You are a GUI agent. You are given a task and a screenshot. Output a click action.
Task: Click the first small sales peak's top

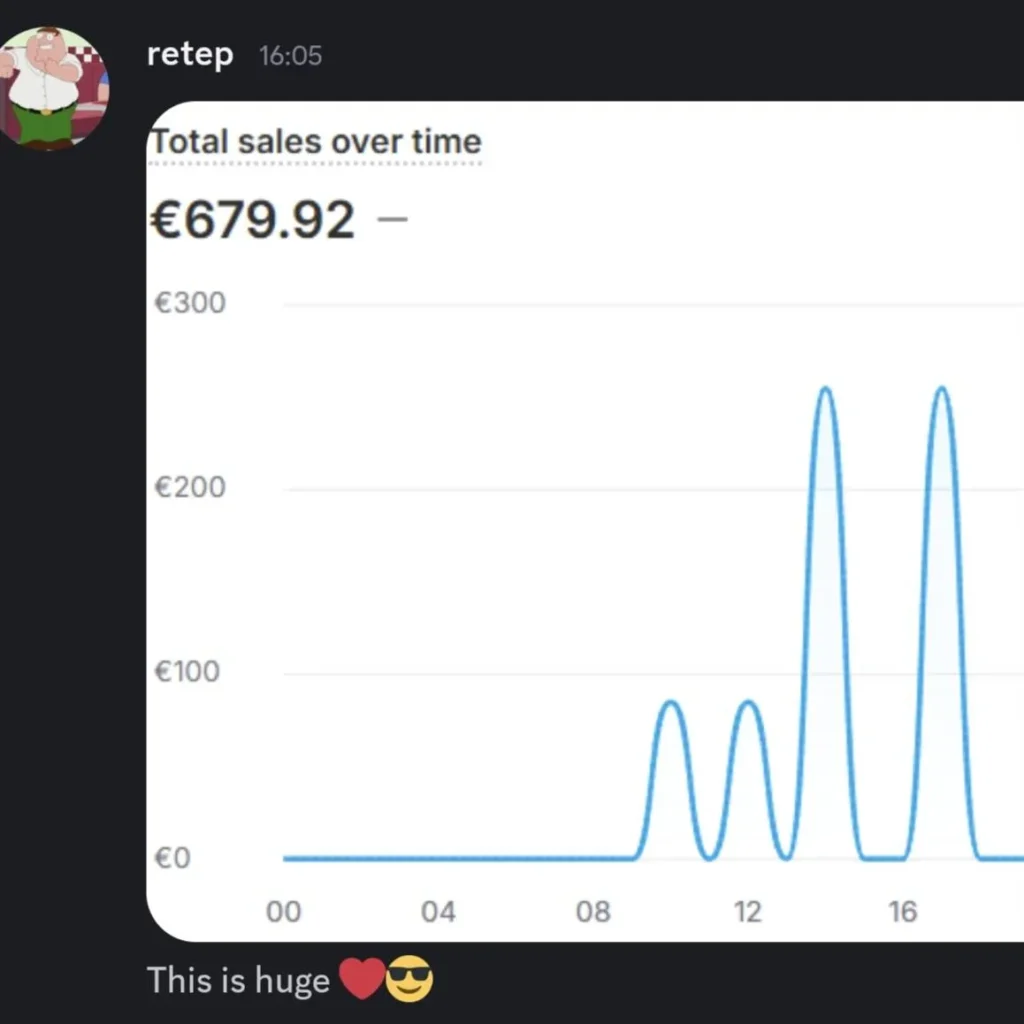tap(670, 702)
